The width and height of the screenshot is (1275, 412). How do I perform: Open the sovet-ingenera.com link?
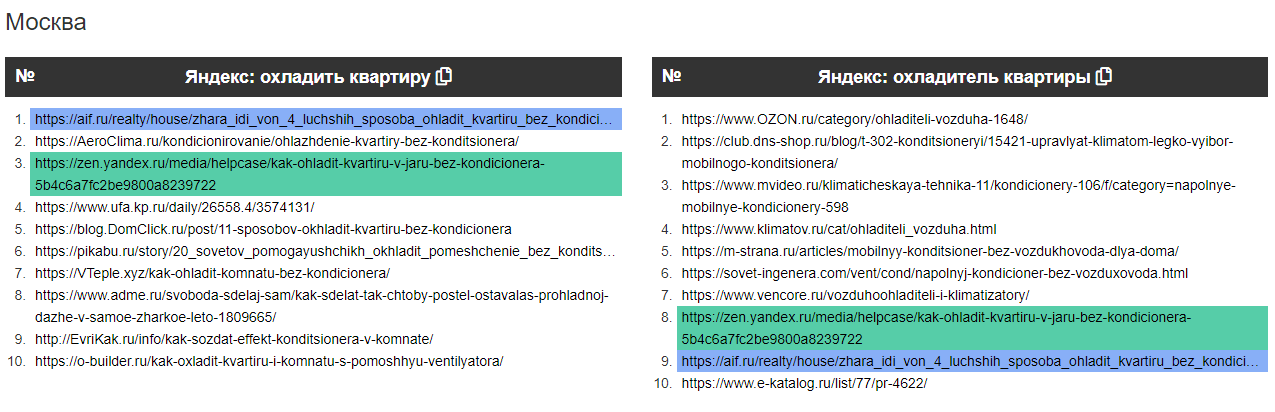click(x=935, y=273)
